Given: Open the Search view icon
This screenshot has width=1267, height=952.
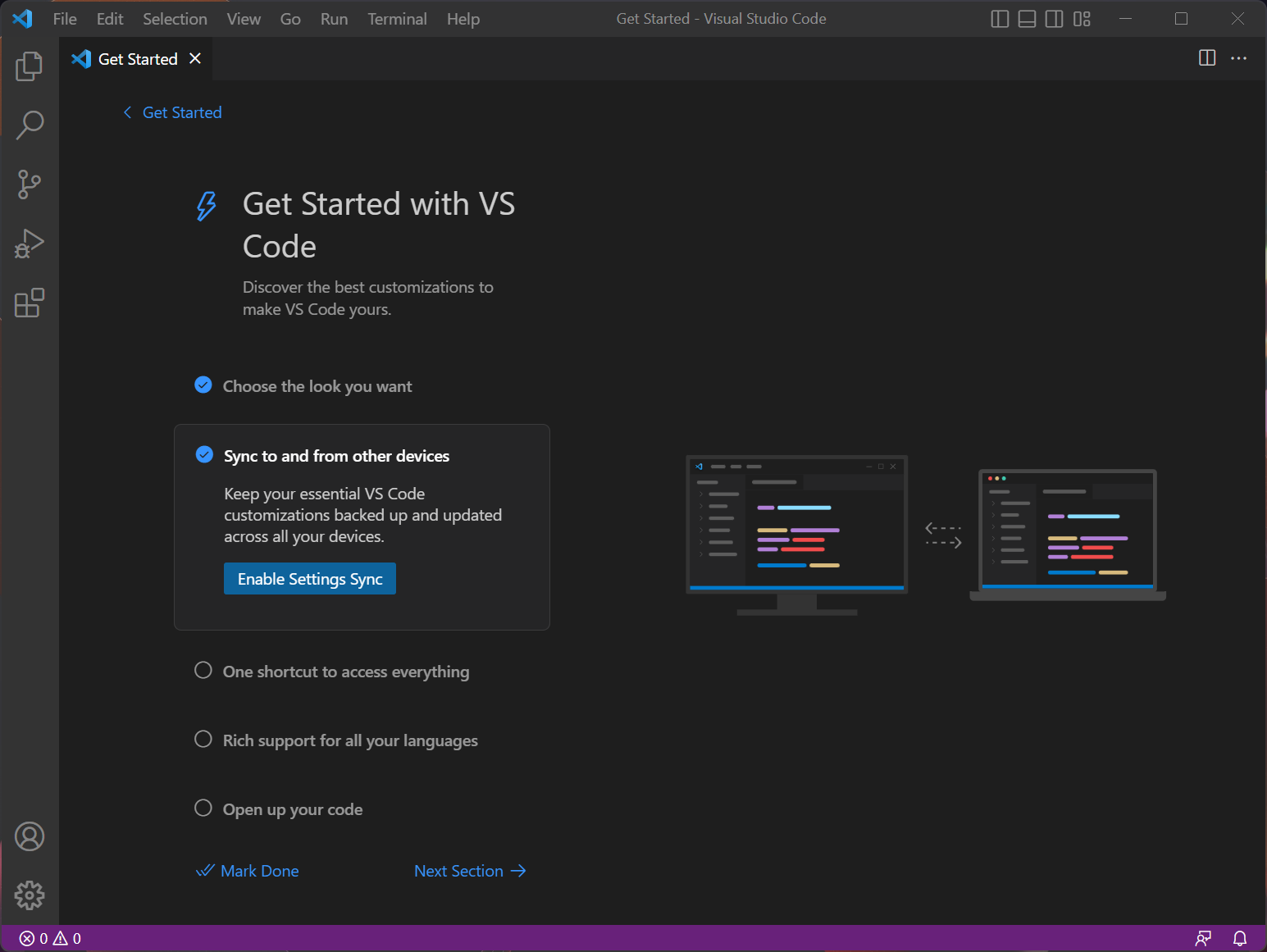Looking at the screenshot, I should pos(30,125).
